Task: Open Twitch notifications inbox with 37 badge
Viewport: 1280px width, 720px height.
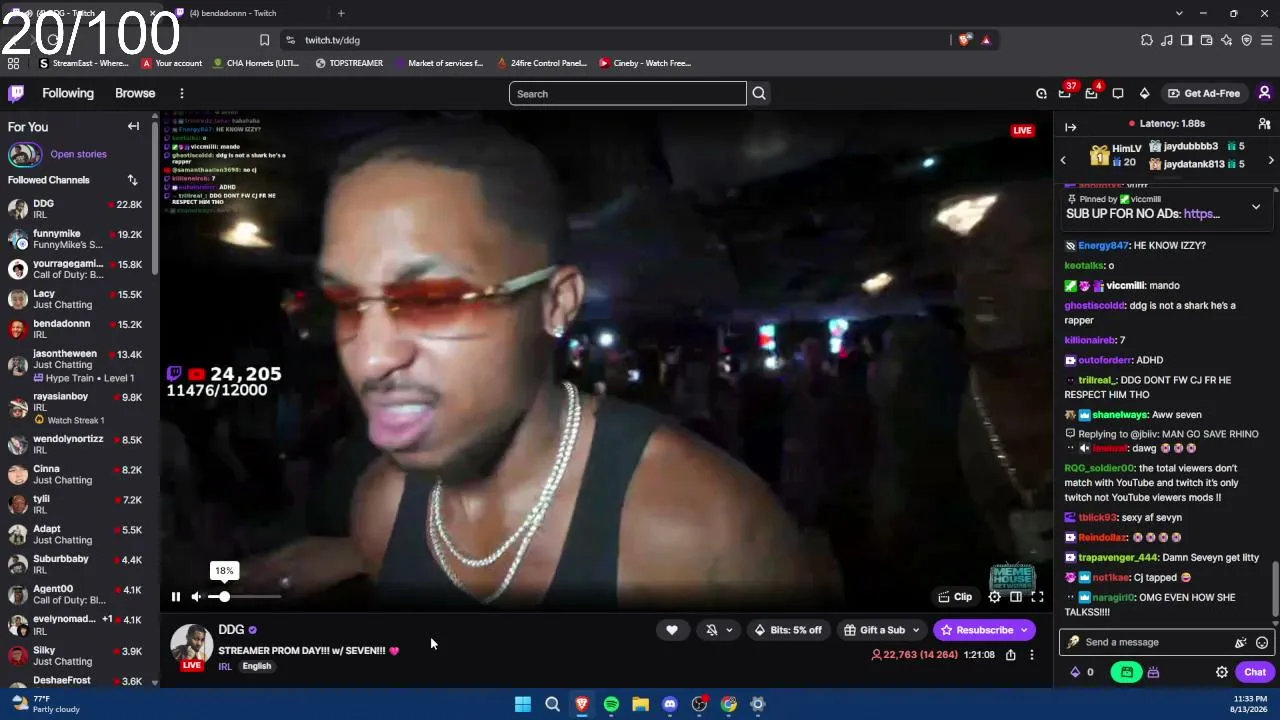Action: click(1066, 93)
